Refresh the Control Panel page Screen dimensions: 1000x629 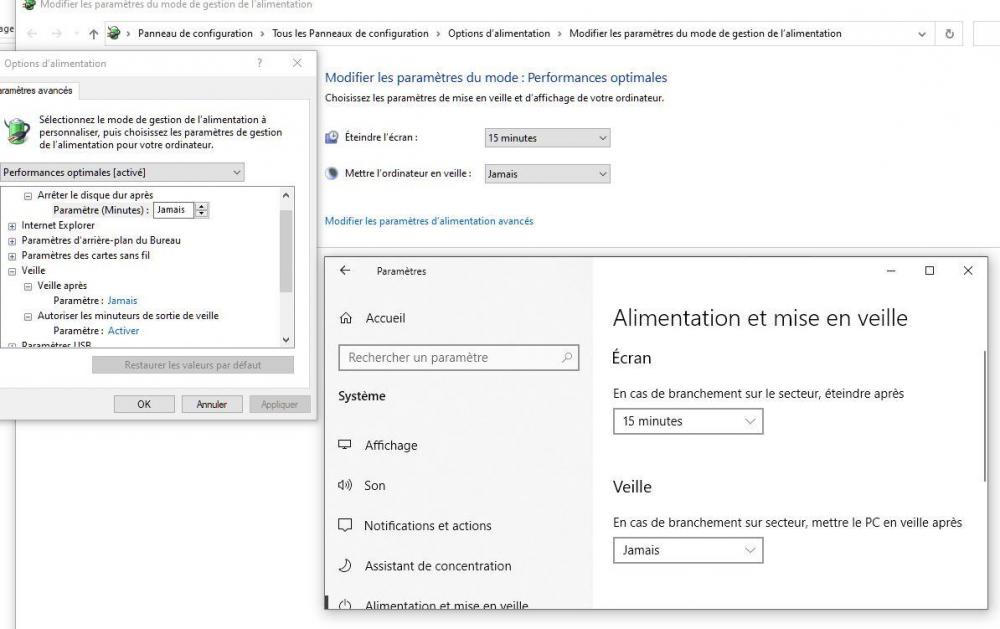949,34
